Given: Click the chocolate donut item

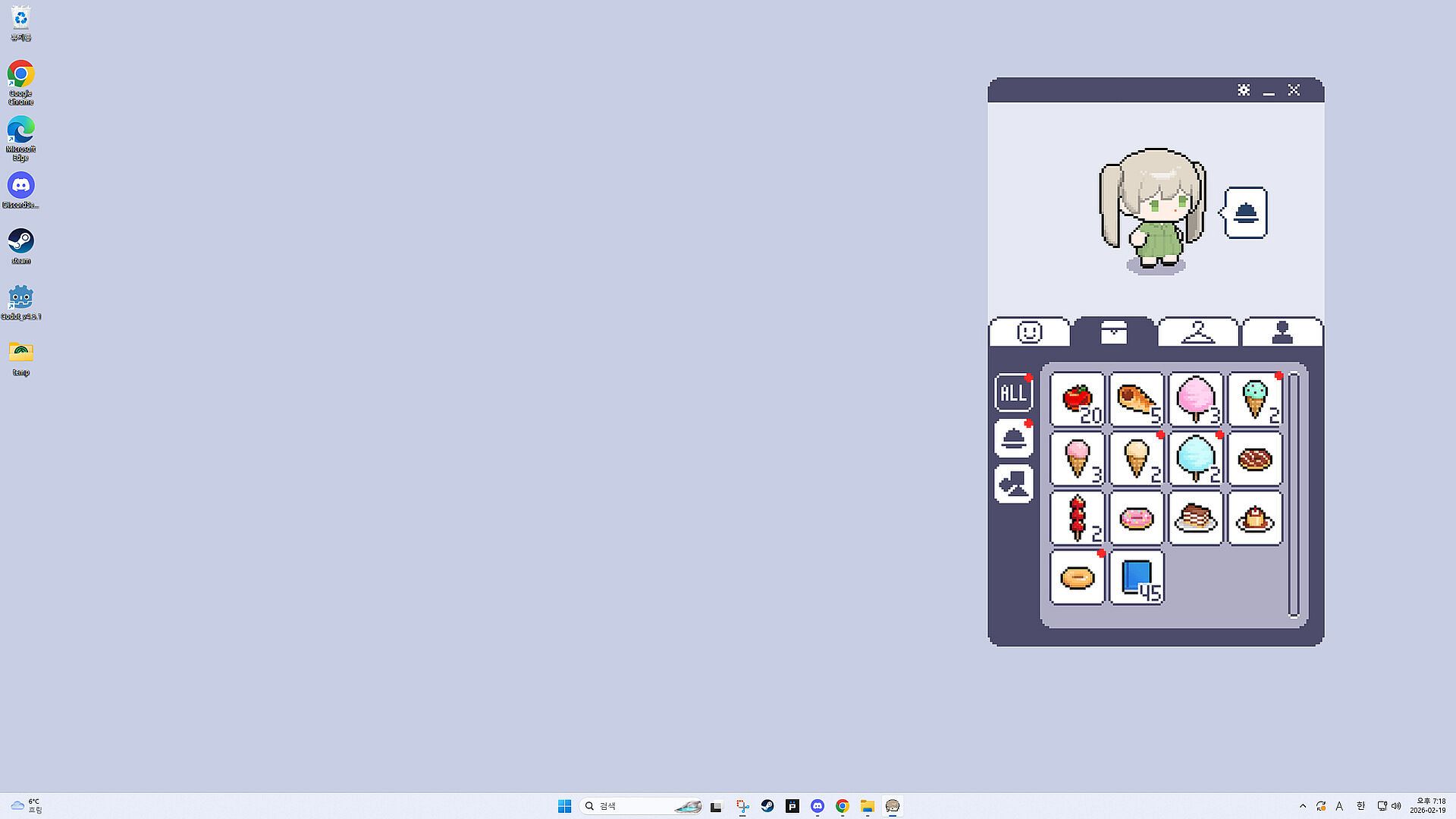Looking at the screenshot, I should [x=1255, y=459].
